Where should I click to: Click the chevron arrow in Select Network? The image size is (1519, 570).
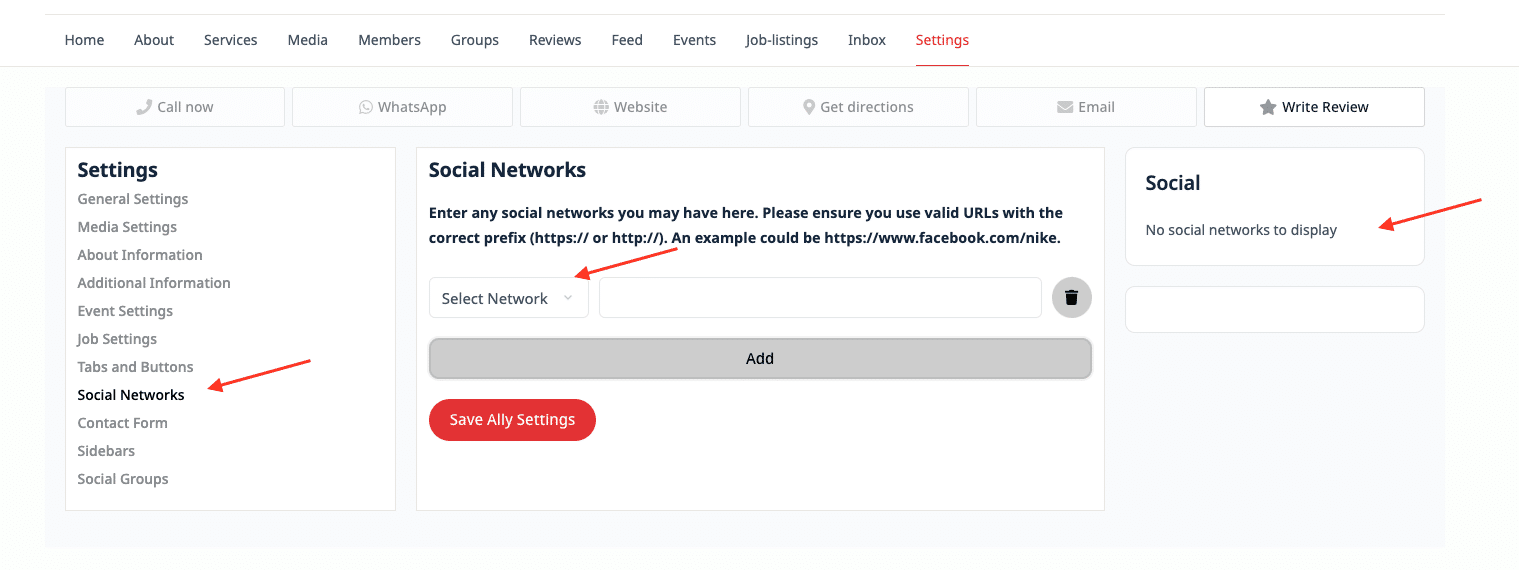[568, 298]
